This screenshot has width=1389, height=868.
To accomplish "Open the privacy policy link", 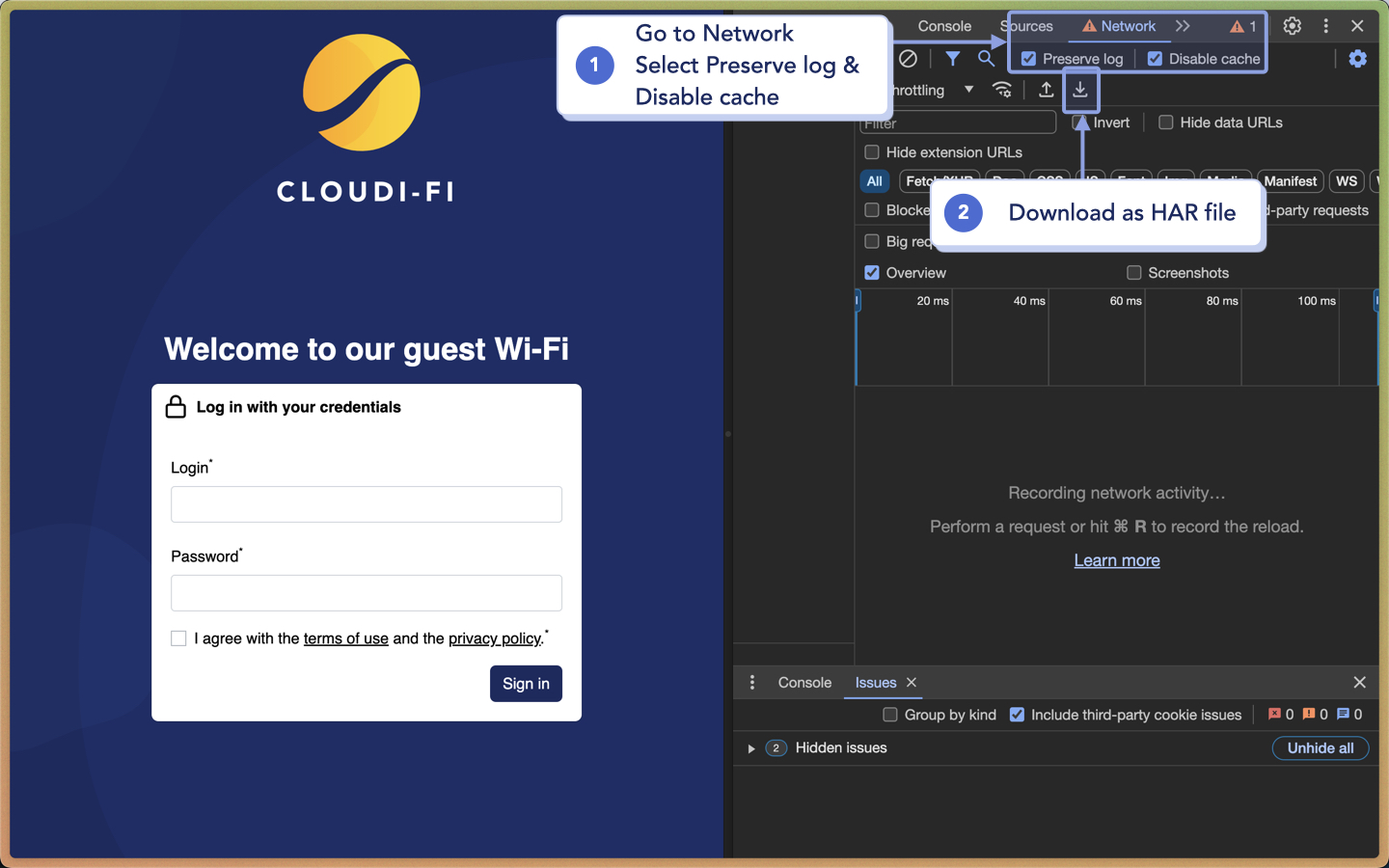I will tap(494, 638).
